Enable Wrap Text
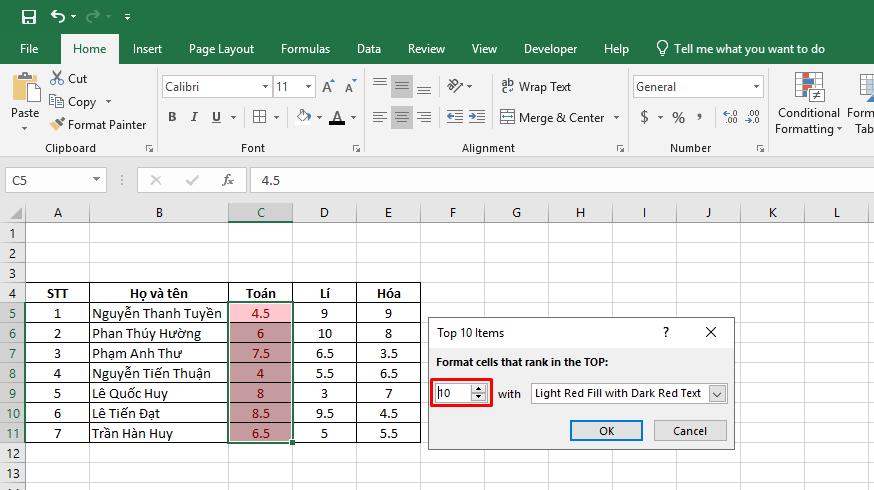The image size is (874, 490). pos(536,86)
